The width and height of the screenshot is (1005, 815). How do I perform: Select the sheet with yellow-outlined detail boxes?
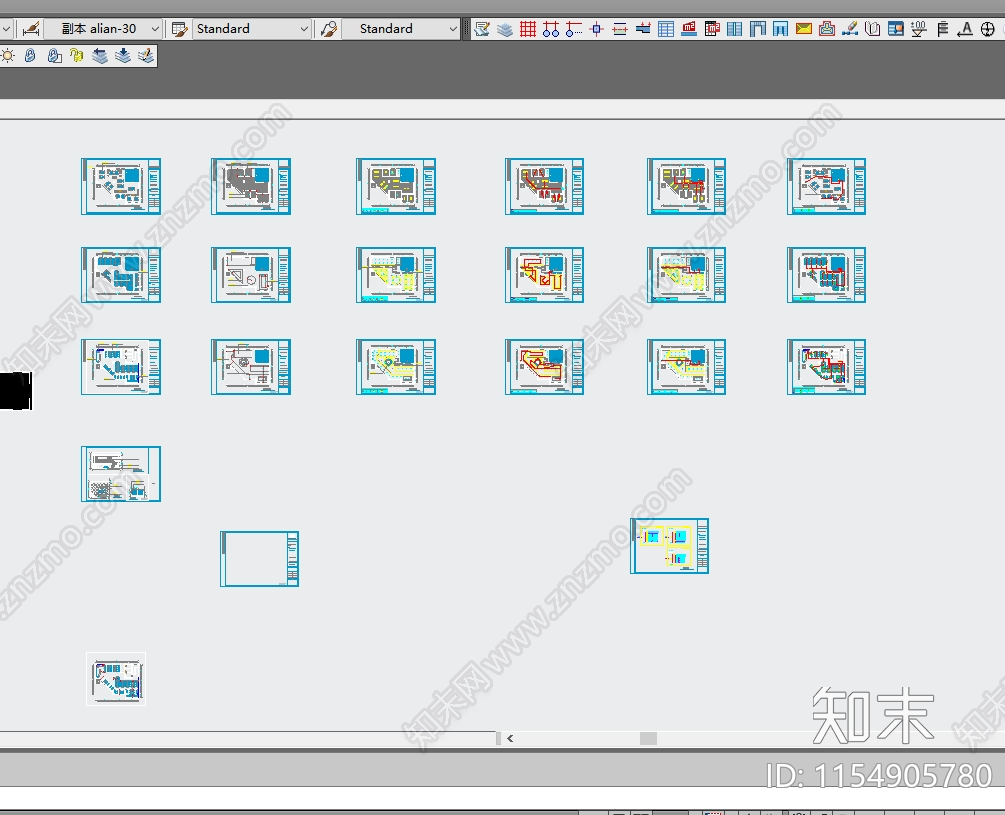(x=670, y=546)
